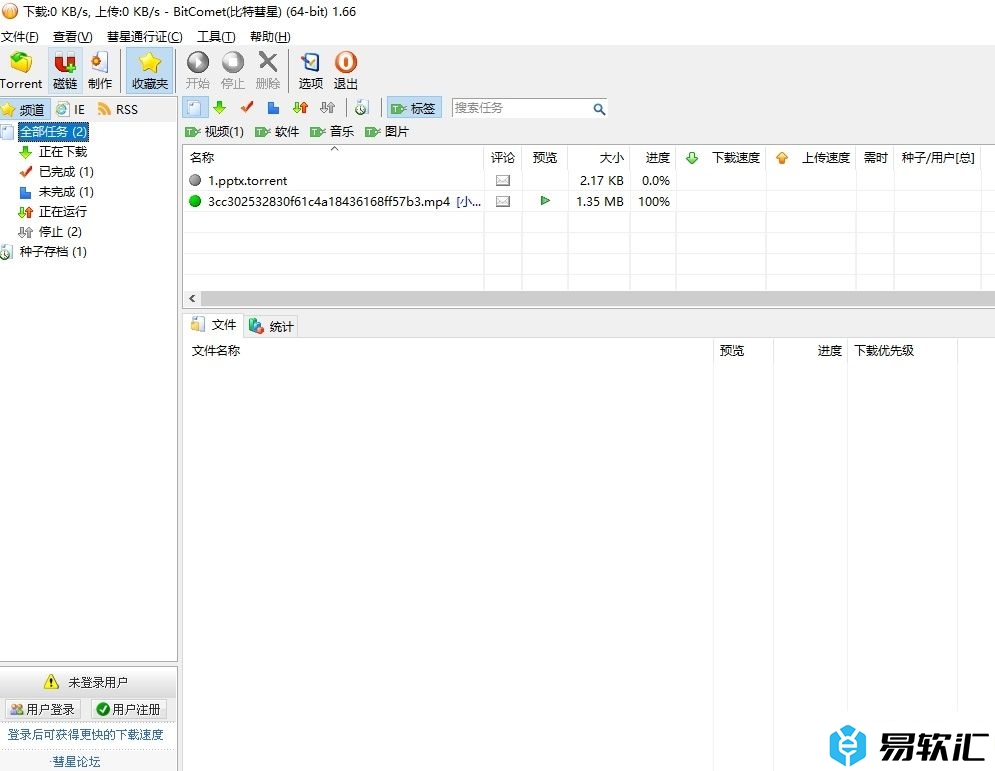995x771 pixels.
Task: Click 登录后可获得更快的下载速度 link
Action: tap(86, 734)
